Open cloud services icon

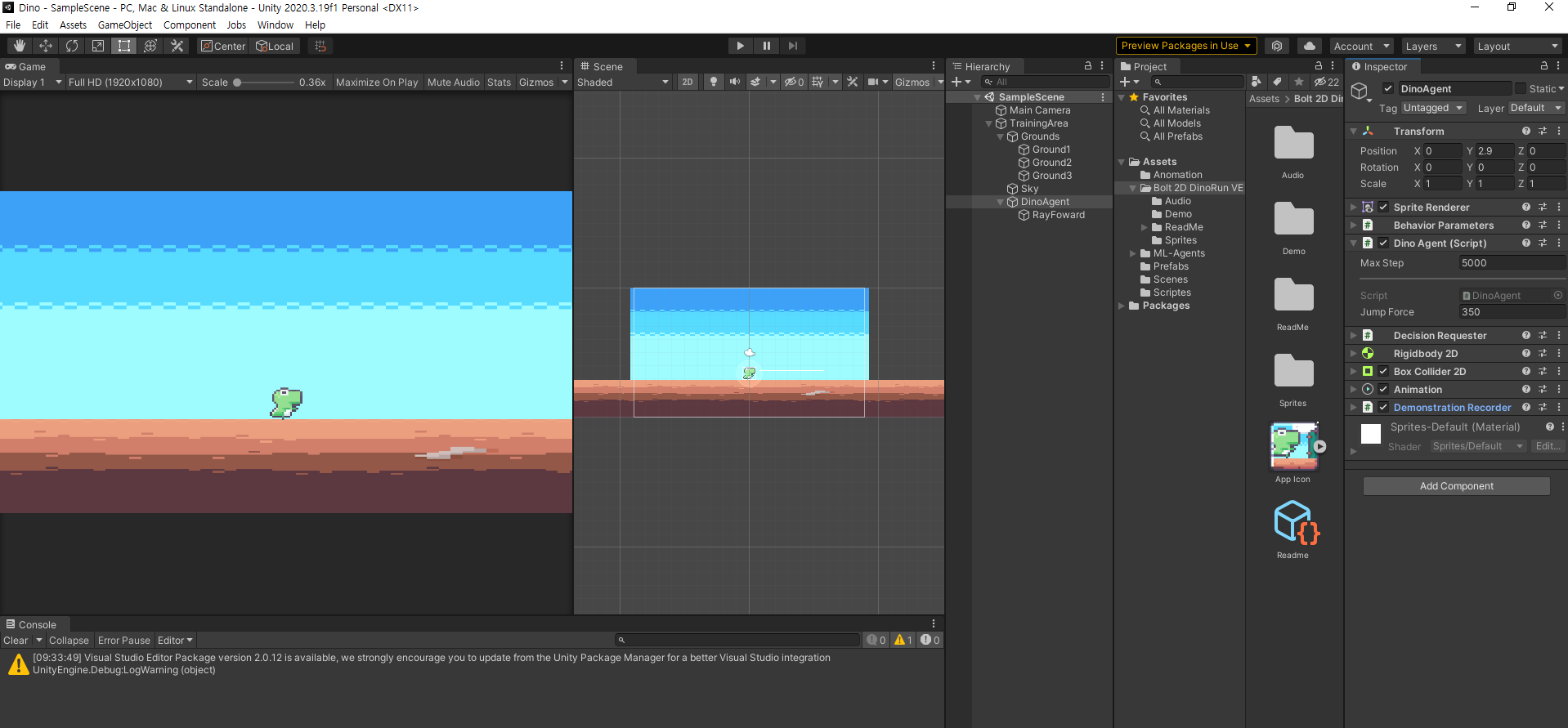pos(1310,46)
